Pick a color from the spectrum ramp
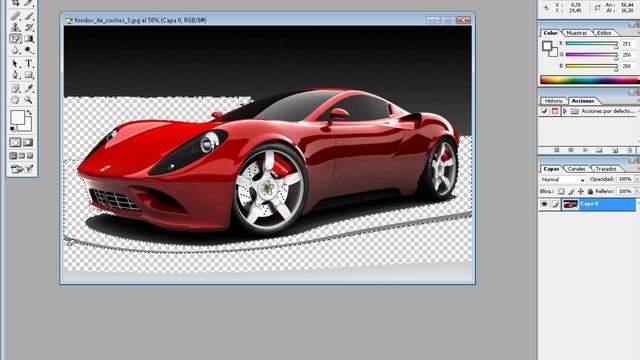 (589, 80)
